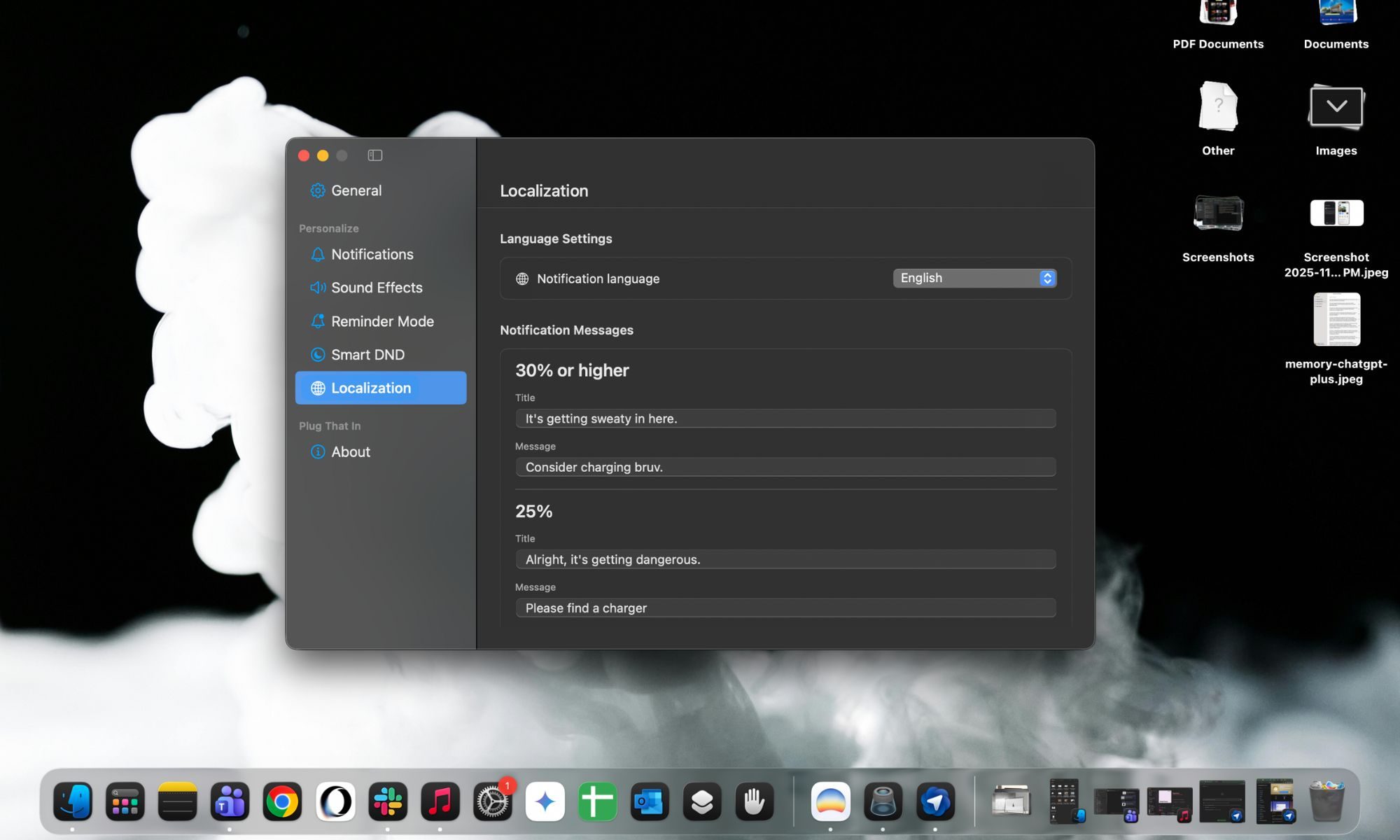Screen dimensions: 1400x840
Task: Click the "Alright, it's getting dangerous." title field
Action: click(784, 559)
